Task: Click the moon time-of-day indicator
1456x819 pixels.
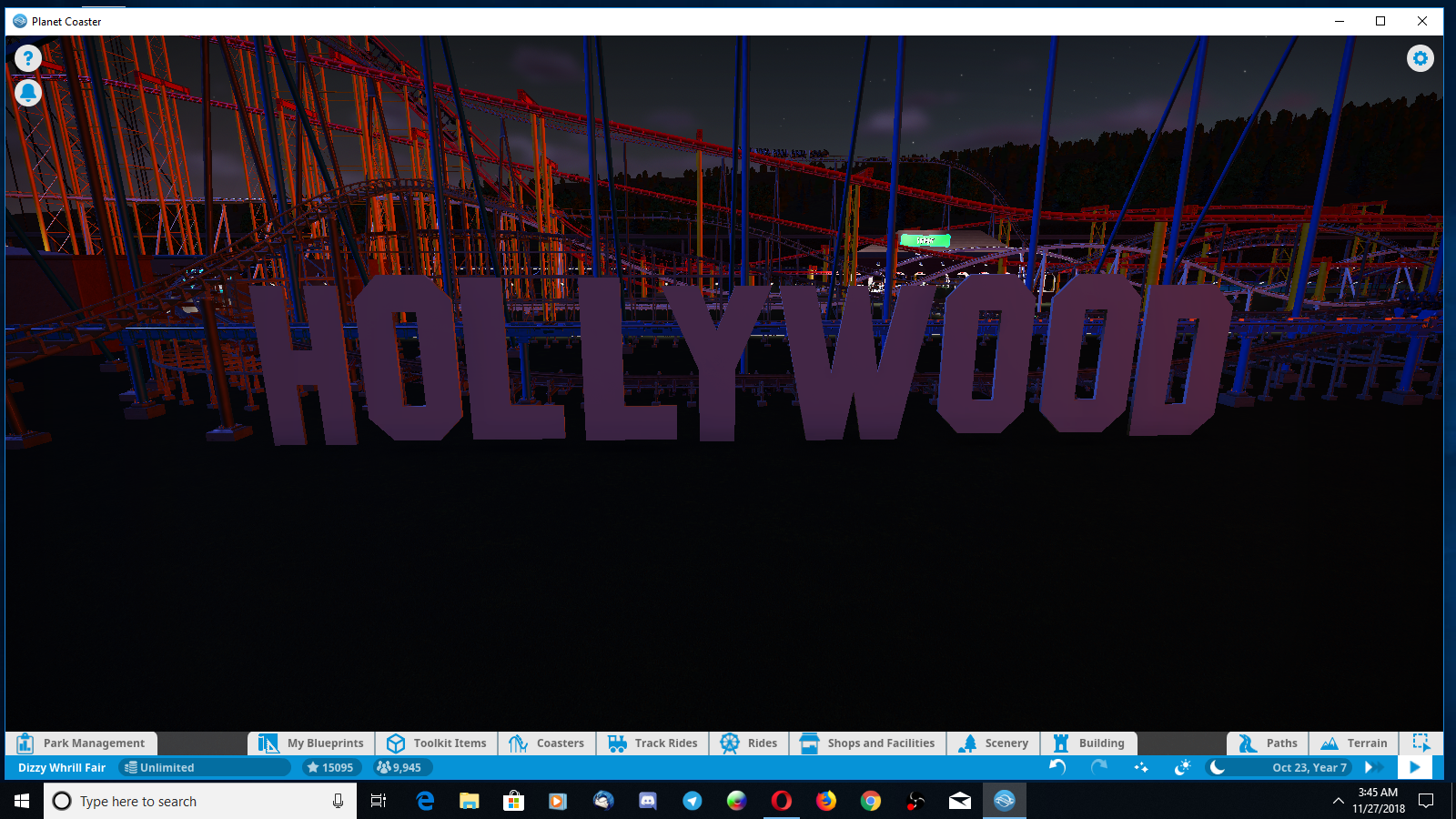Action: click(x=1218, y=767)
